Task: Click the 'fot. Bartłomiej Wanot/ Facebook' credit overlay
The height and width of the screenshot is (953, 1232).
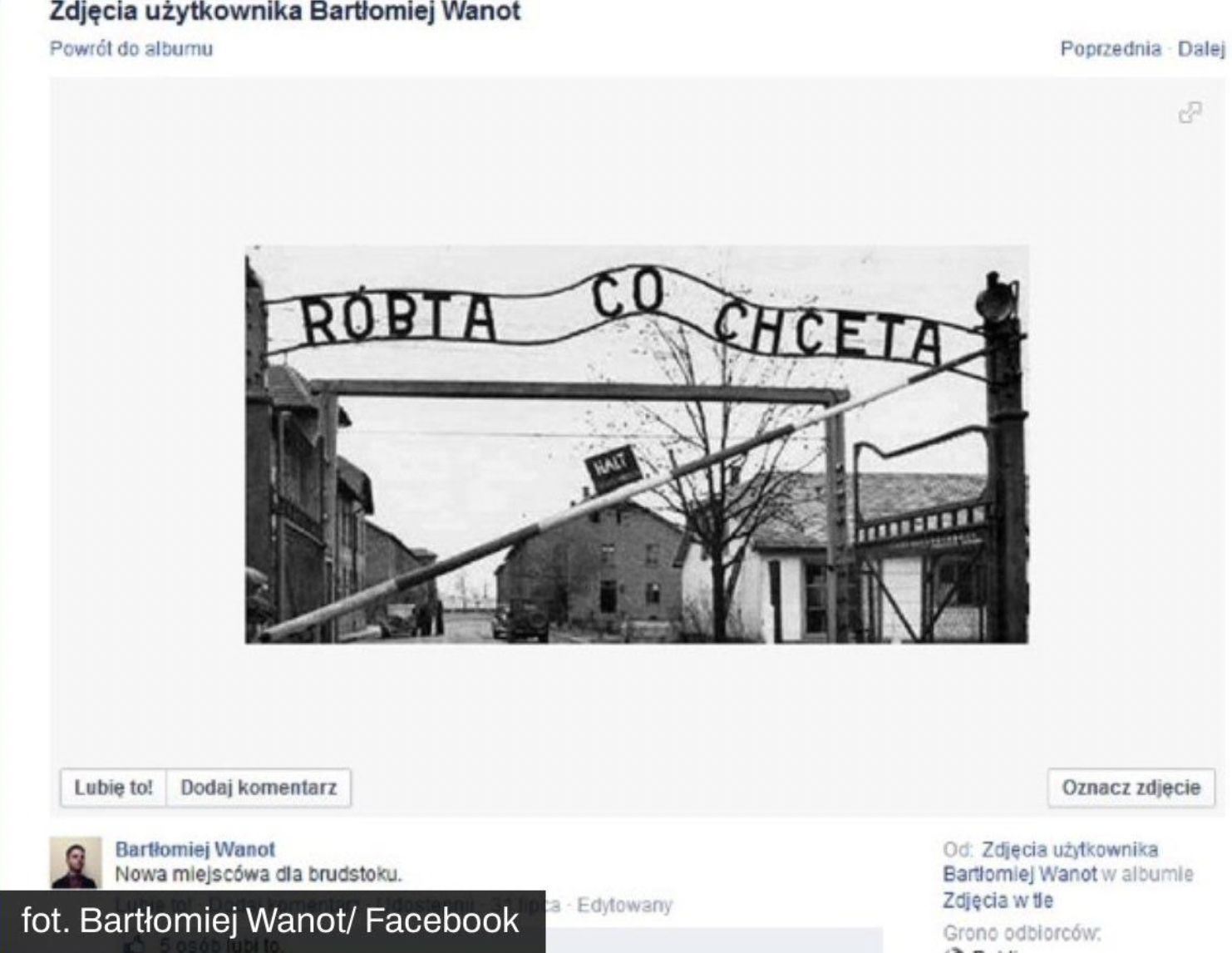Action: [x=271, y=921]
